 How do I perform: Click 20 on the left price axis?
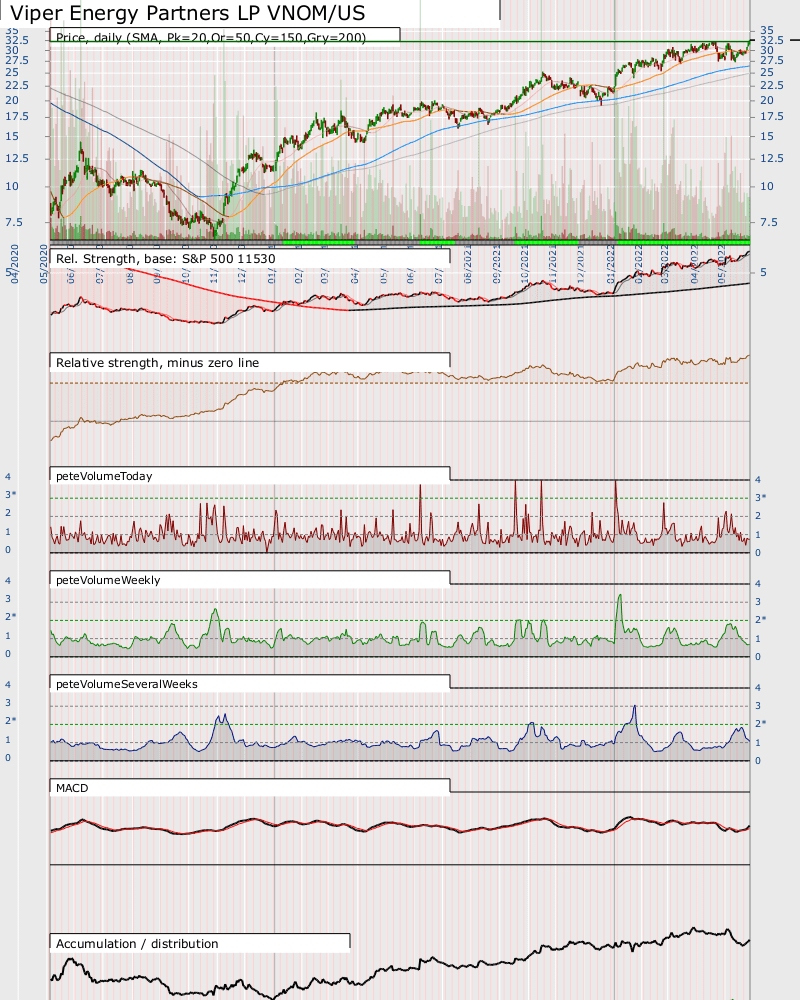[11, 100]
